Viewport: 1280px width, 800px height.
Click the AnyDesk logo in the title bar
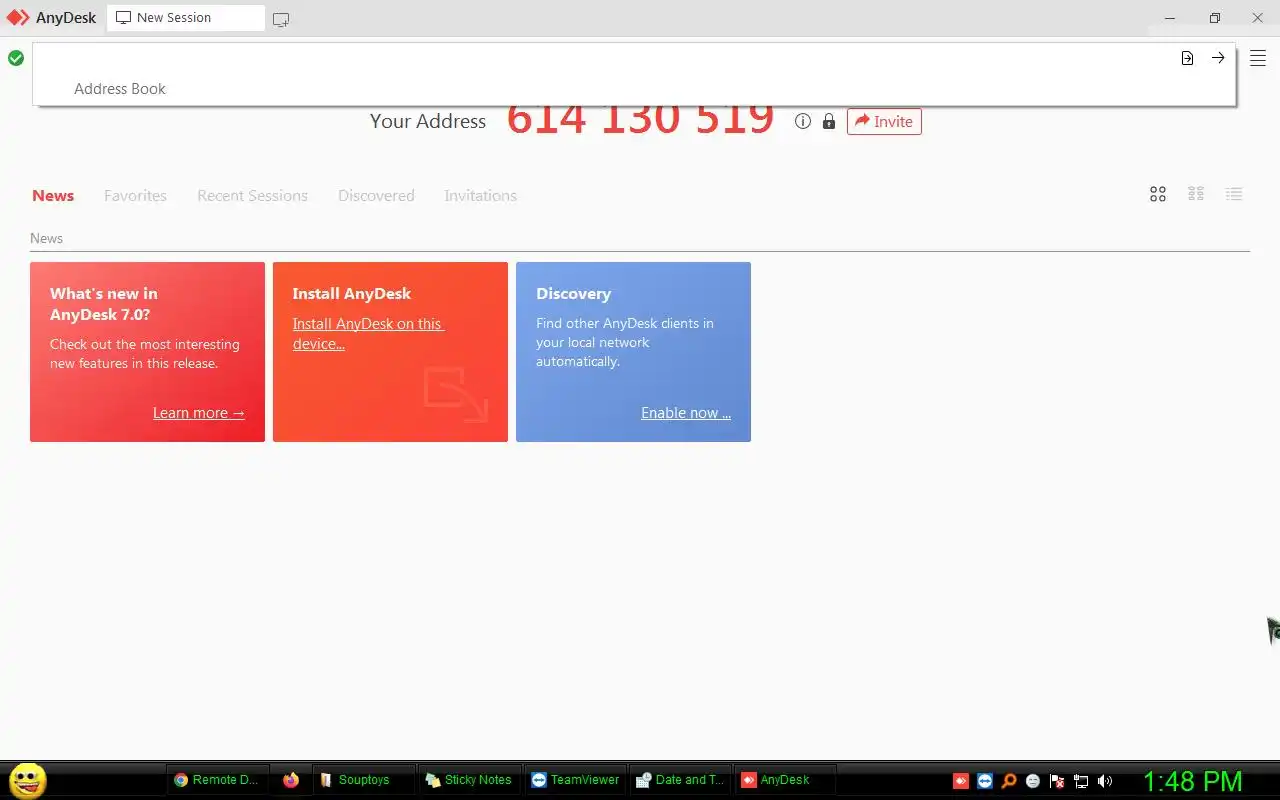18,18
